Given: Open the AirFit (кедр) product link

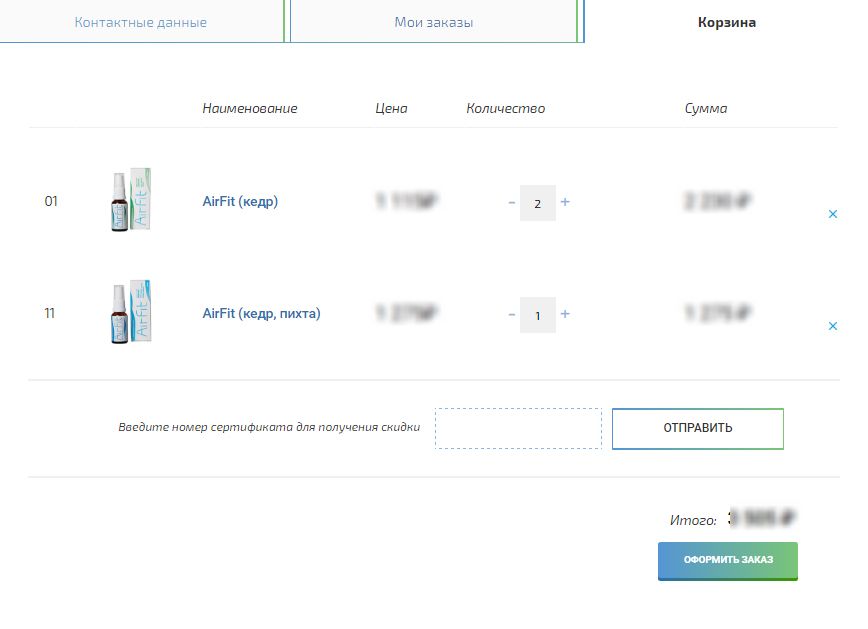Looking at the screenshot, I should pyautogui.click(x=240, y=202).
